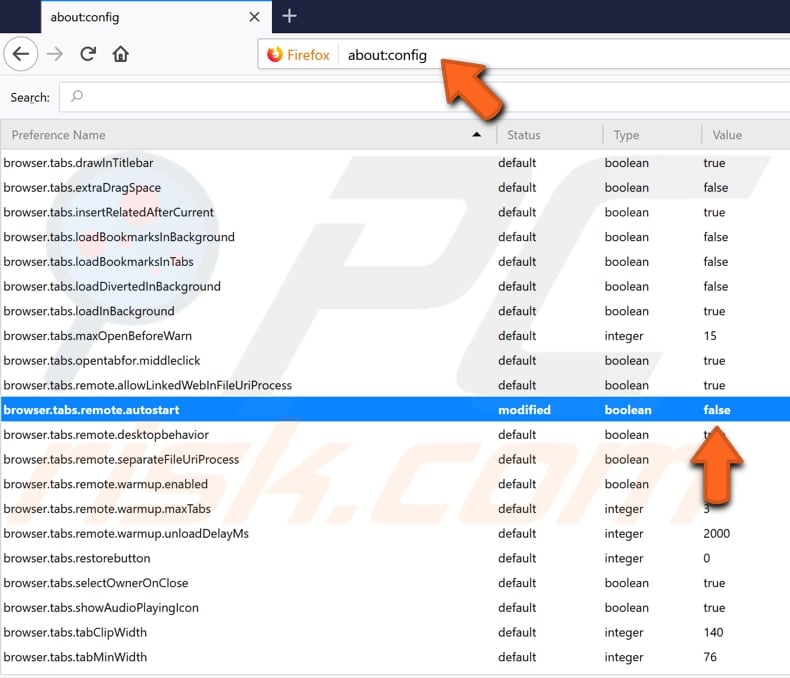Viewport: 790px width, 678px height.
Task: Select browser.tabs.selectOwnerOnClose preference
Action: [x=395, y=582]
